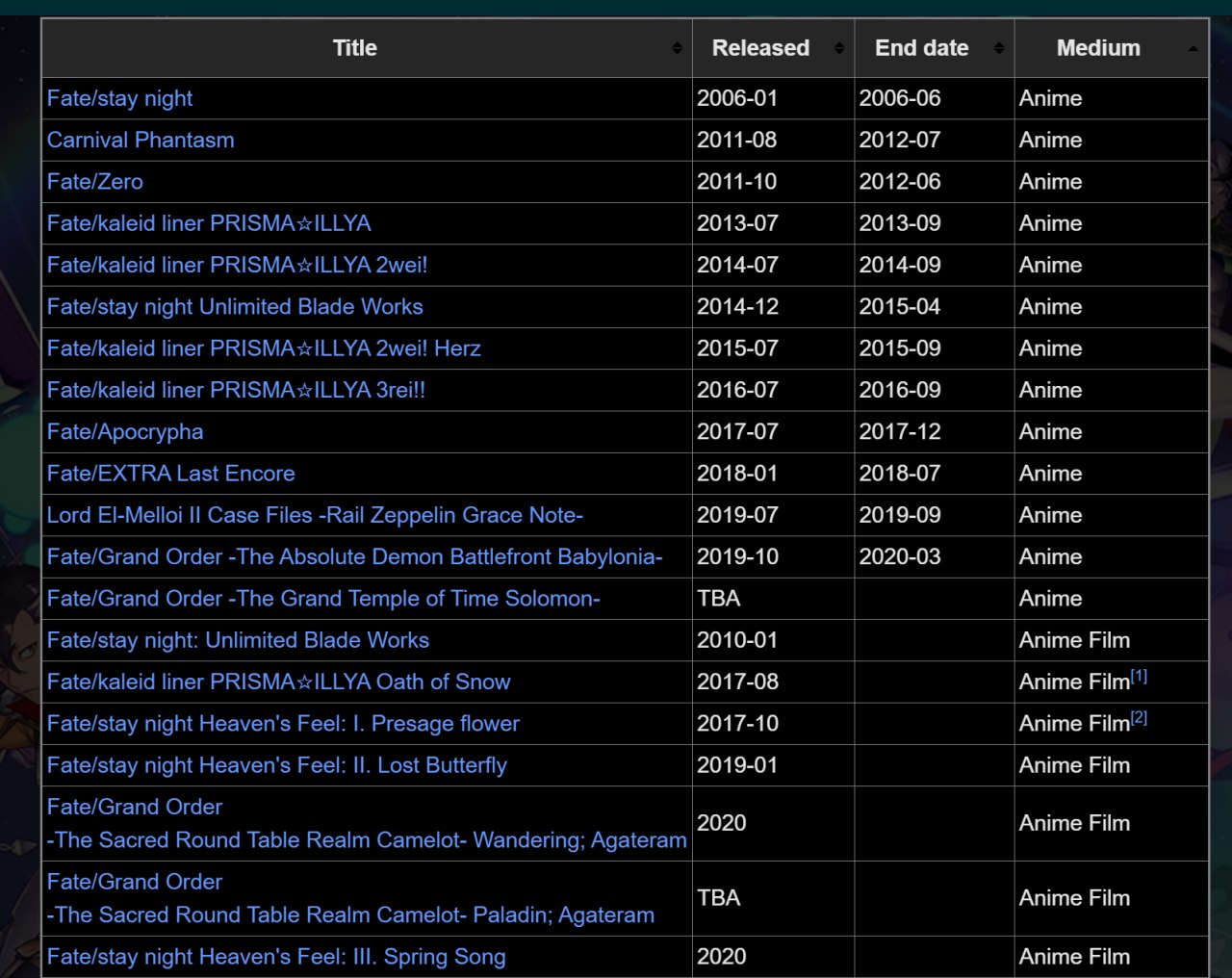Open Heaven's Feel I. Presage flower link
The image size is (1232, 978).
point(283,724)
